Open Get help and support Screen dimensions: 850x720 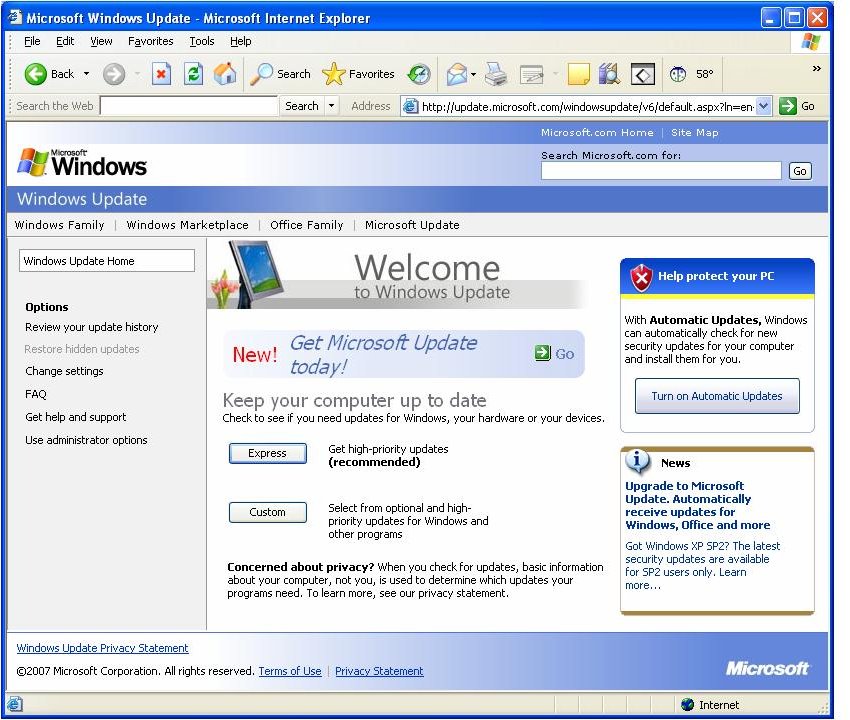click(x=75, y=417)
